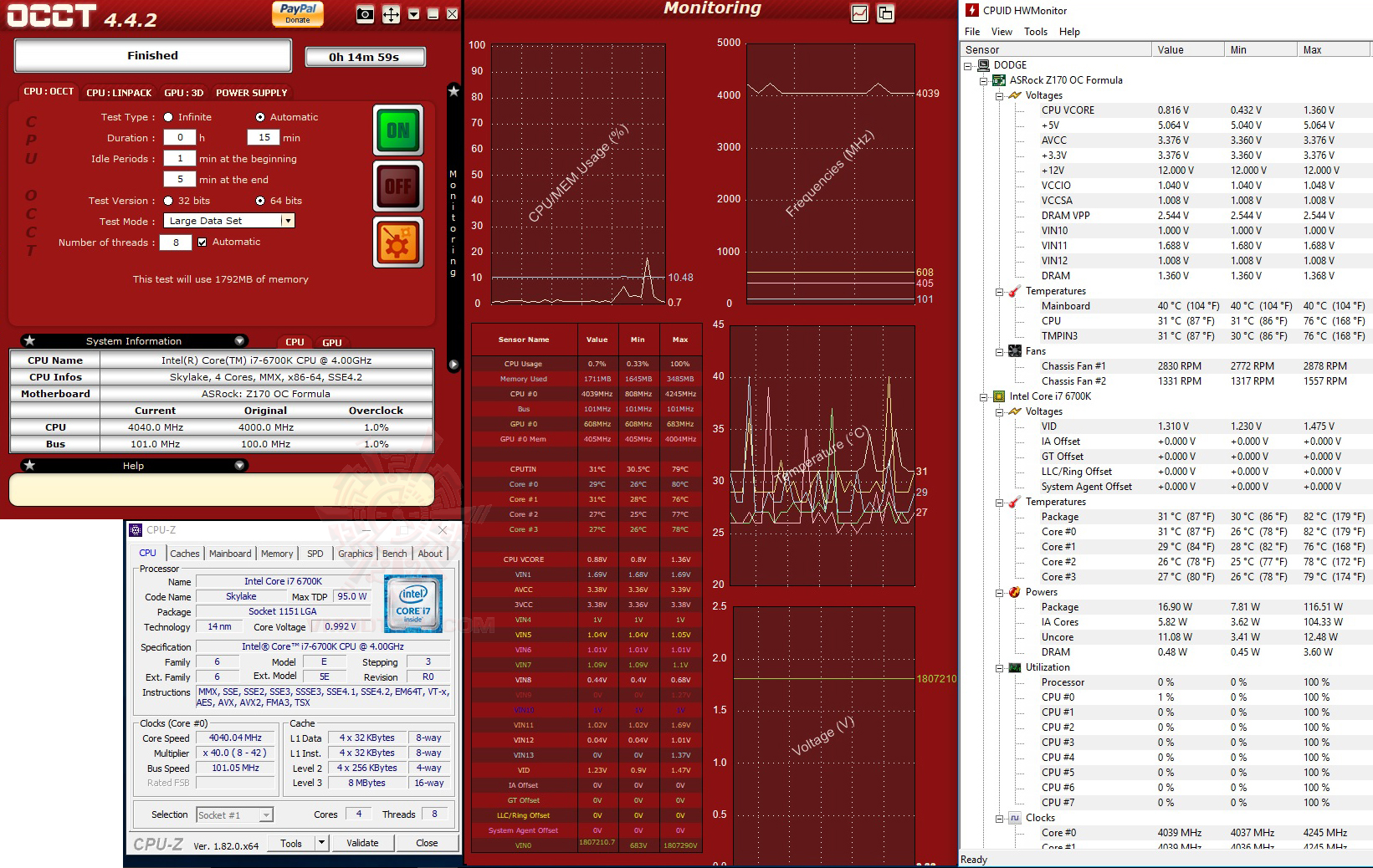
Task: Click the star icon beside the OCCT Help header
Action: (29, 465)
